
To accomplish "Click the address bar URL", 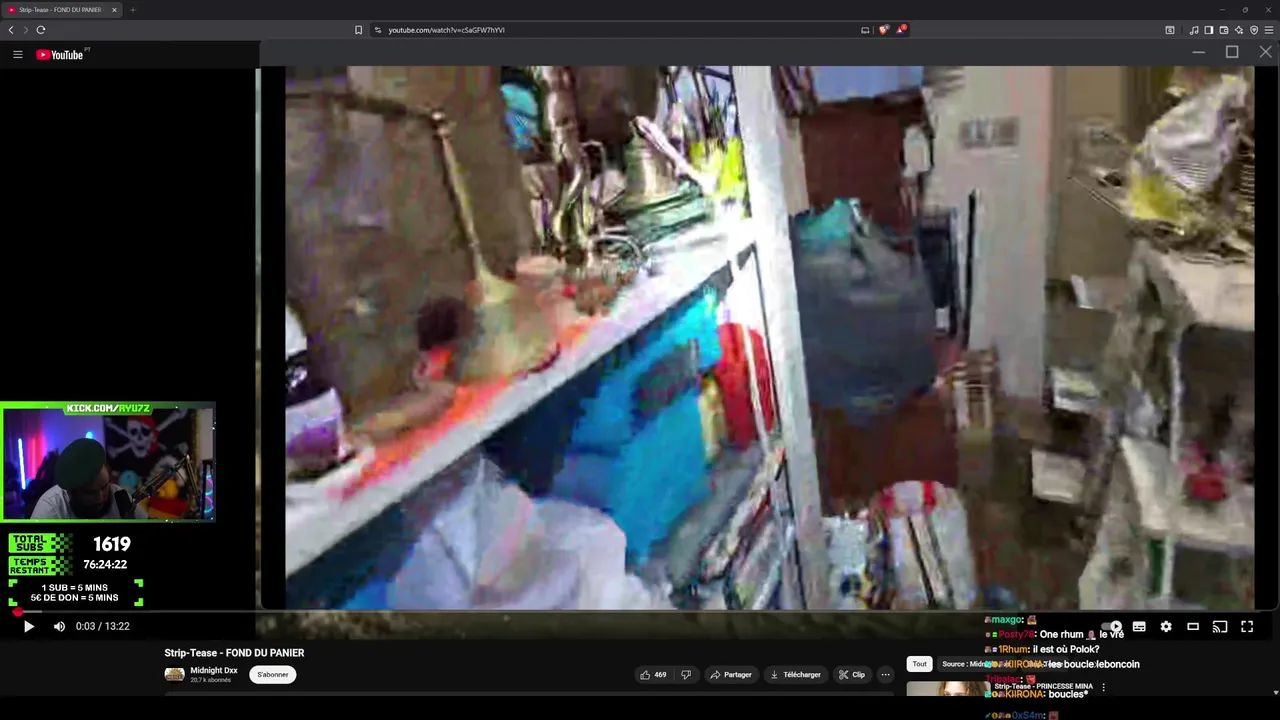I will 447,30.
